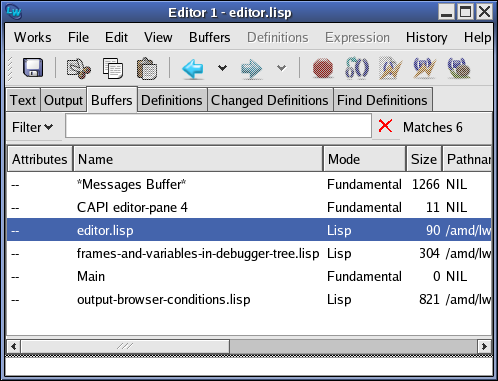Screen dimensions: 498x381
Task: Minimize the Editor 1 window
Action: (447, 12)
